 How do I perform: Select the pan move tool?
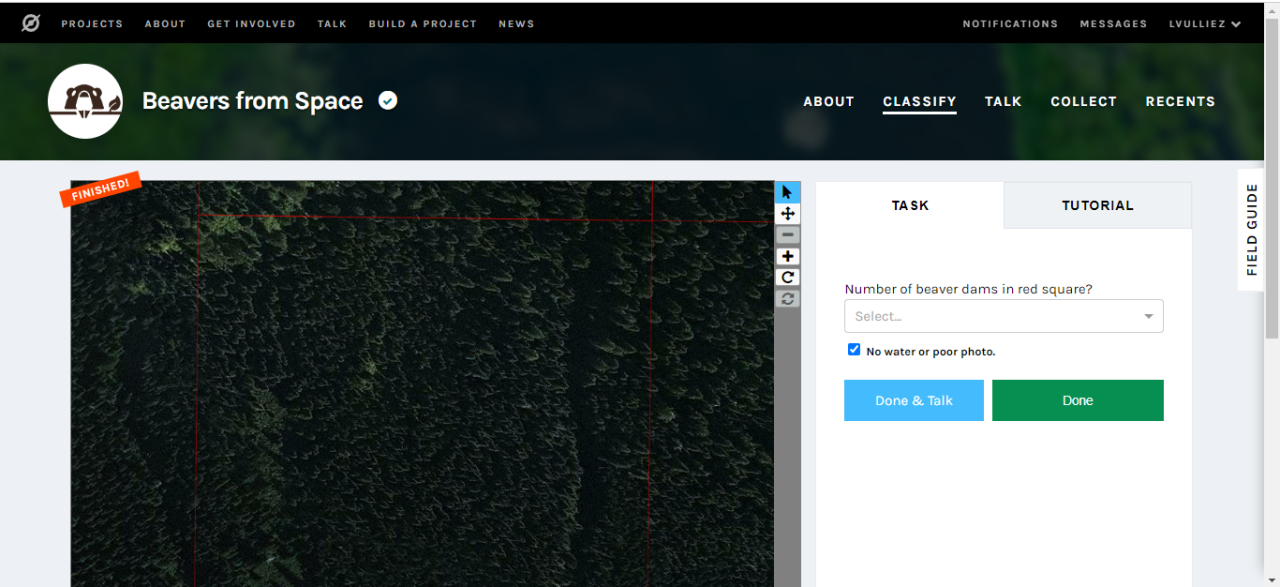coord(788,213)
